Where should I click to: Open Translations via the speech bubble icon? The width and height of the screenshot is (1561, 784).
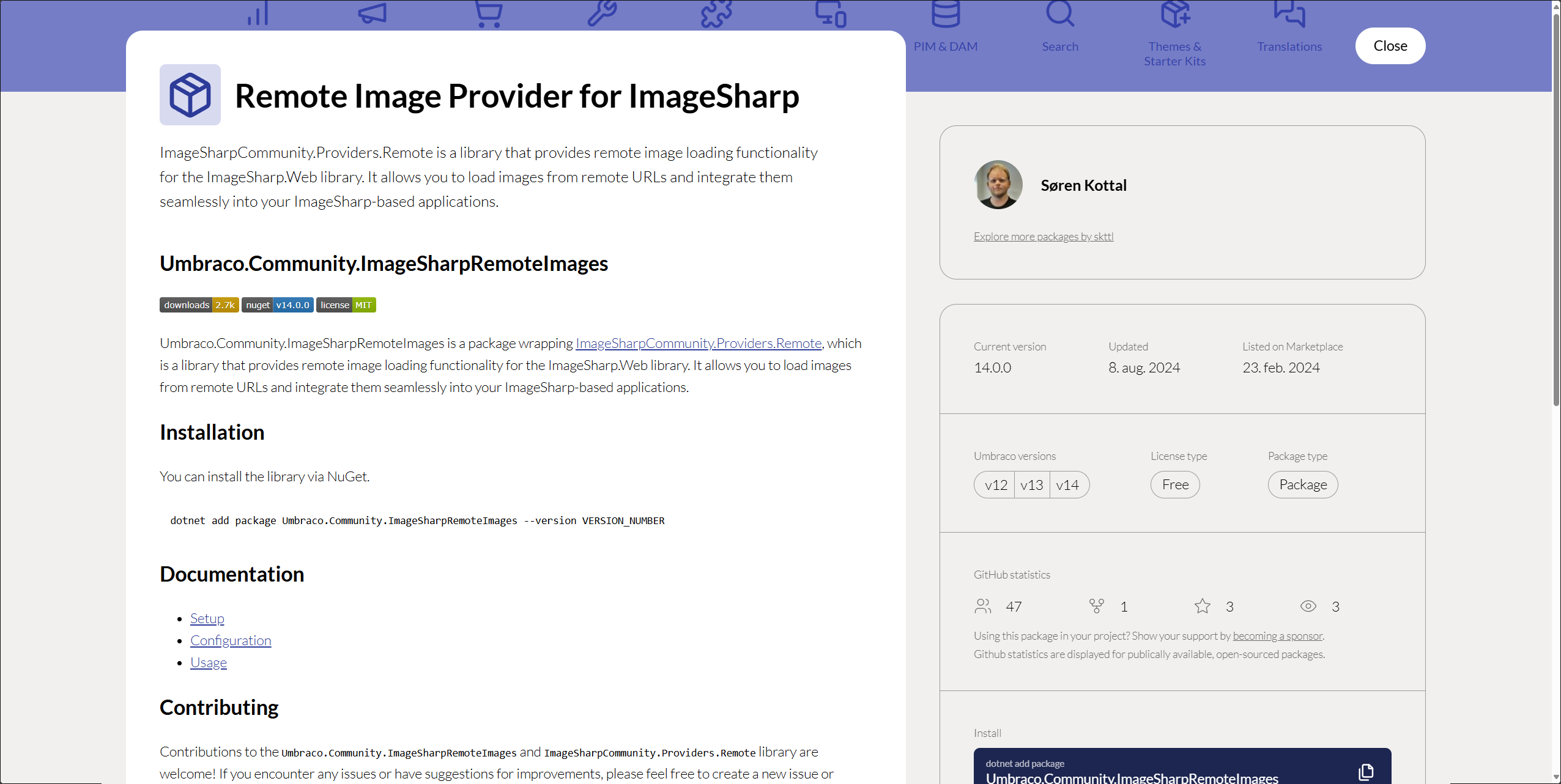point(1289,15)
